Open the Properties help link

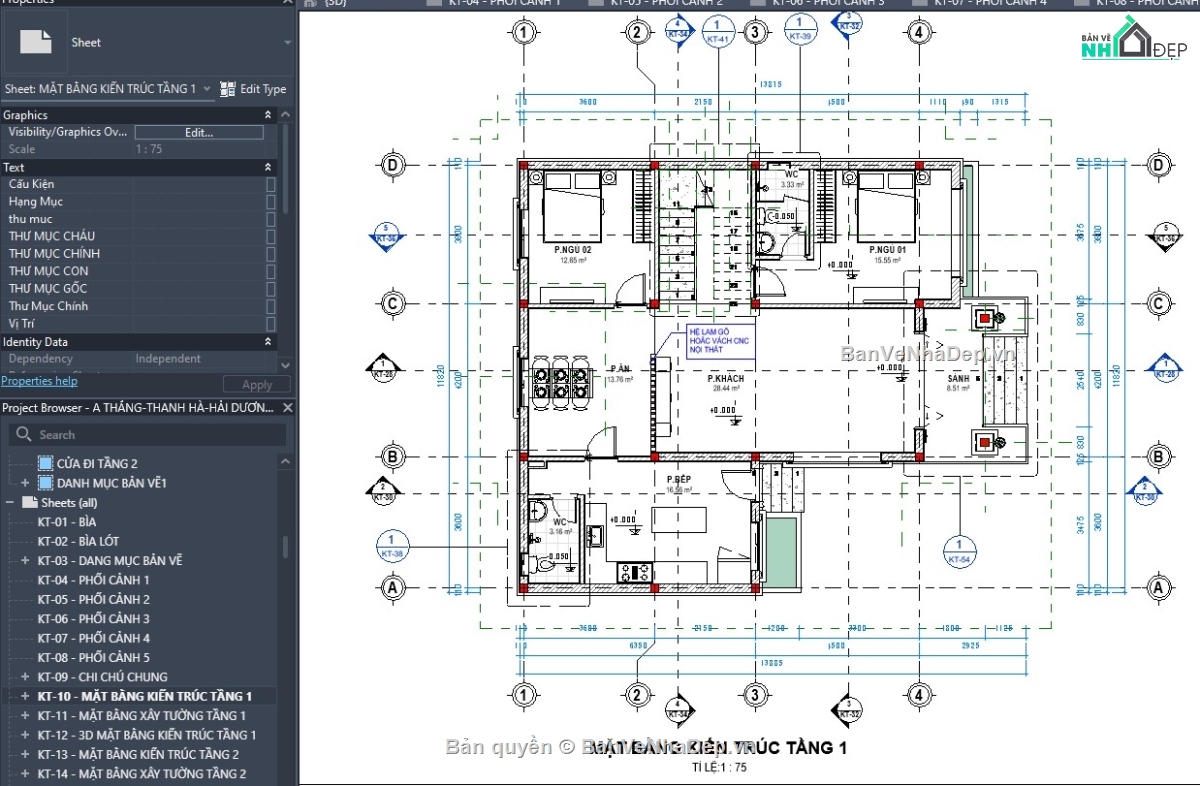tap(39, 381)
